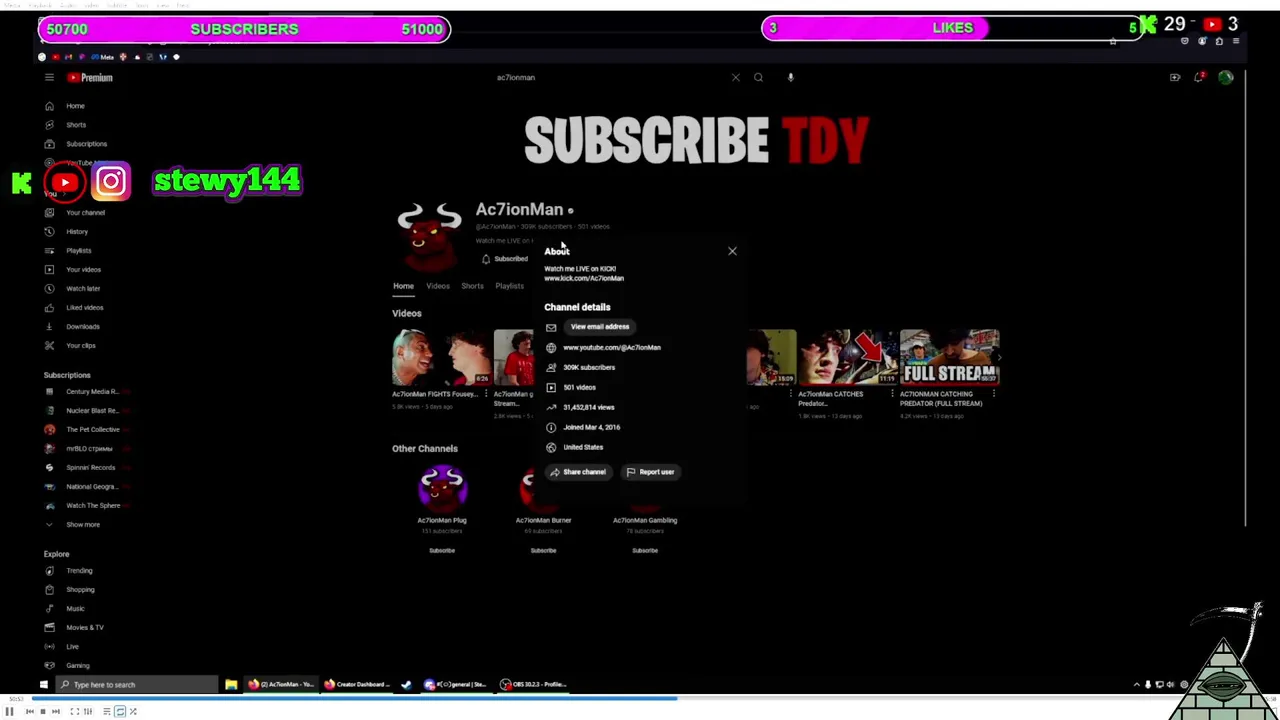Select the Videos channel tab

pos(438,286)
